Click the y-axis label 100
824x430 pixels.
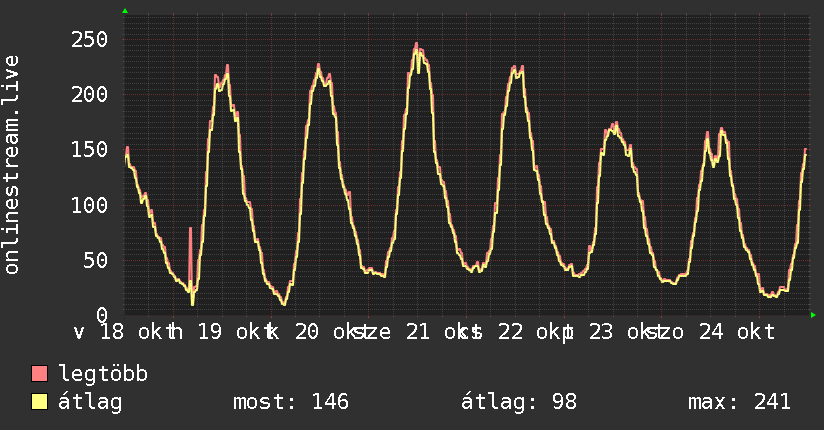click(89, 205)
